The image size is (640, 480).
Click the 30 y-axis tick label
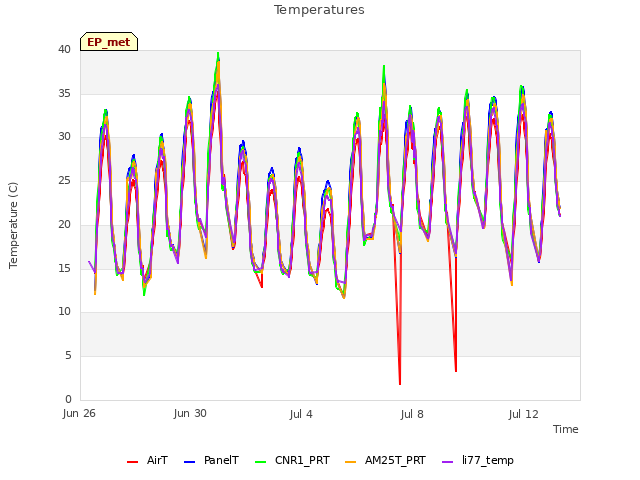coord(64,137)
